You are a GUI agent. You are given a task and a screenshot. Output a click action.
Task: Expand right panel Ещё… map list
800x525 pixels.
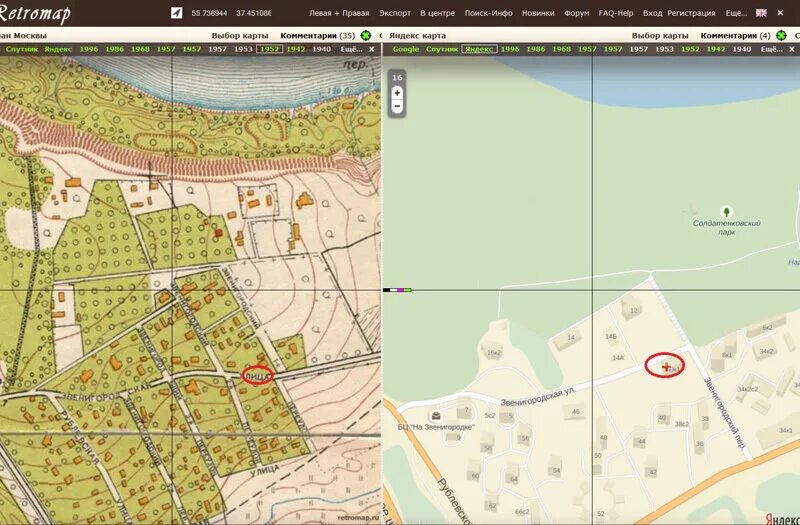[771, 49]
